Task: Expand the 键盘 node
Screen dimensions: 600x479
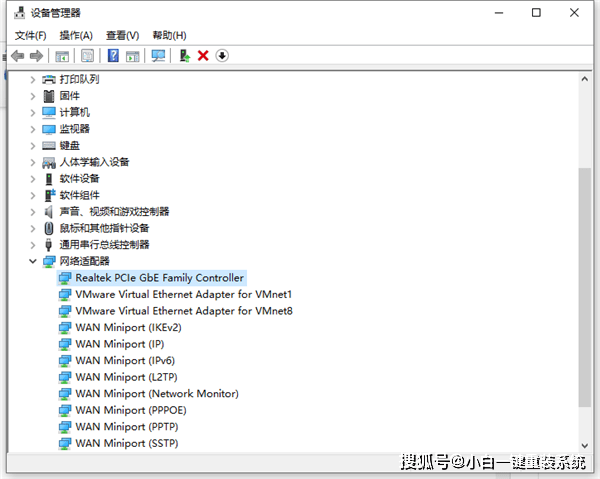Action: (33, 146)
